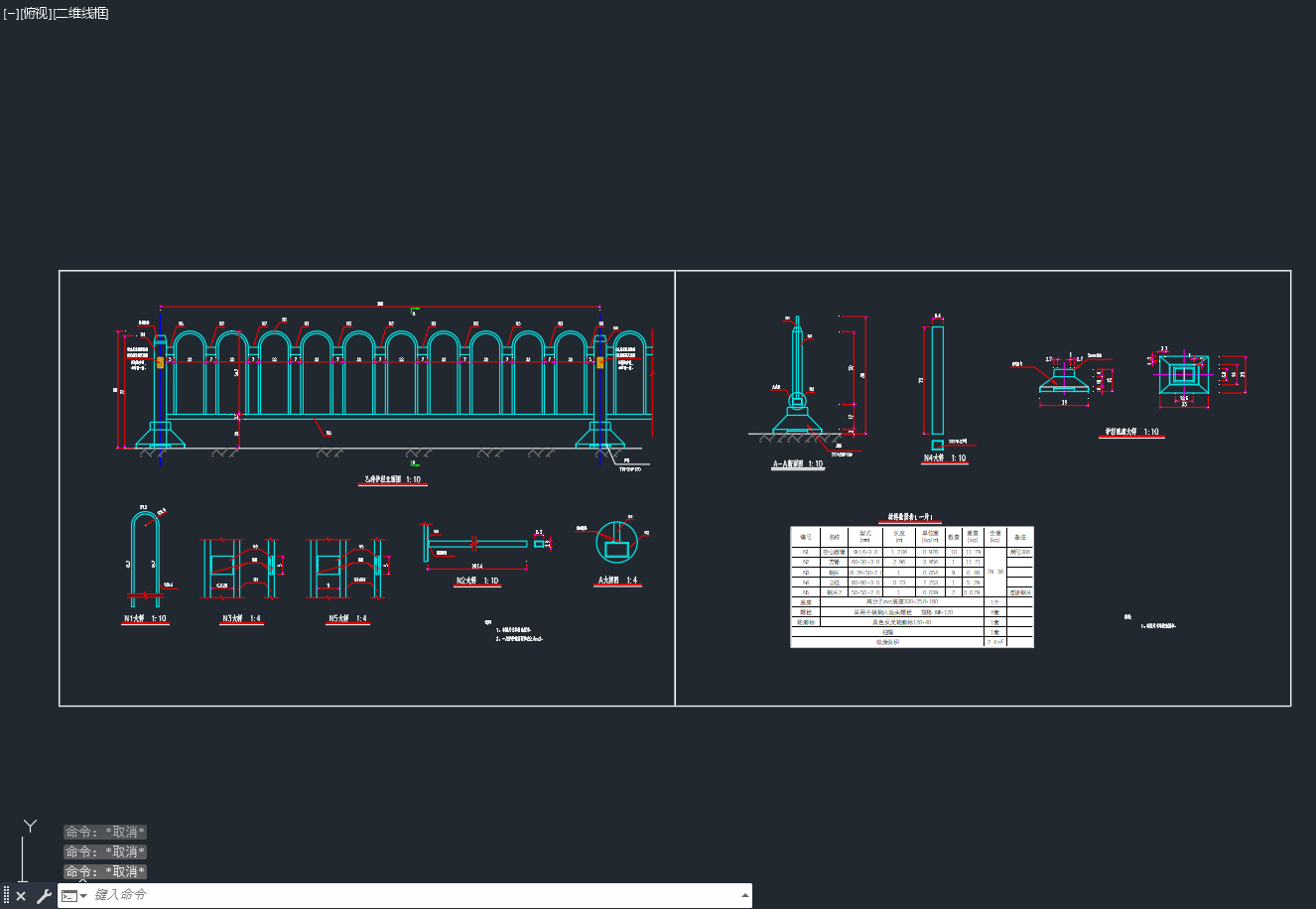Screen dimensions: 1316x909
Task: Click the 方管 cell in materials table
Action: (x=834, y=562)
